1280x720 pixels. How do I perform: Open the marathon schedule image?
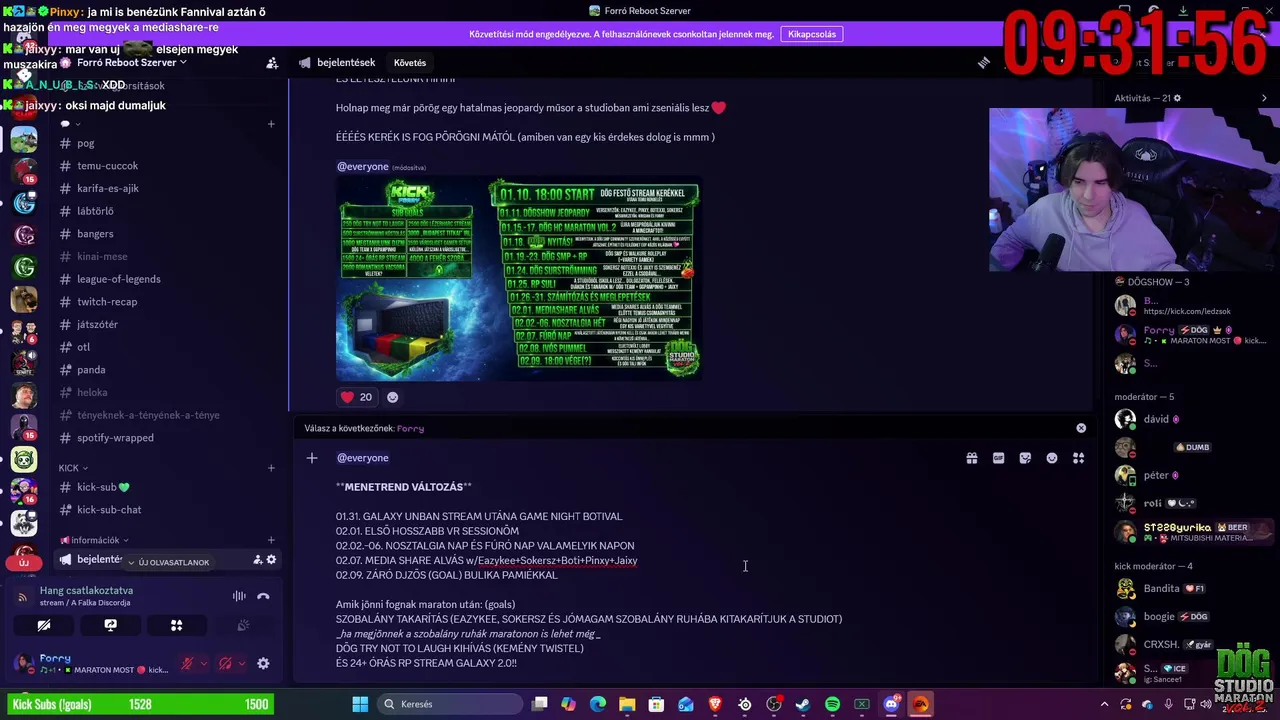tap(518, 278)
